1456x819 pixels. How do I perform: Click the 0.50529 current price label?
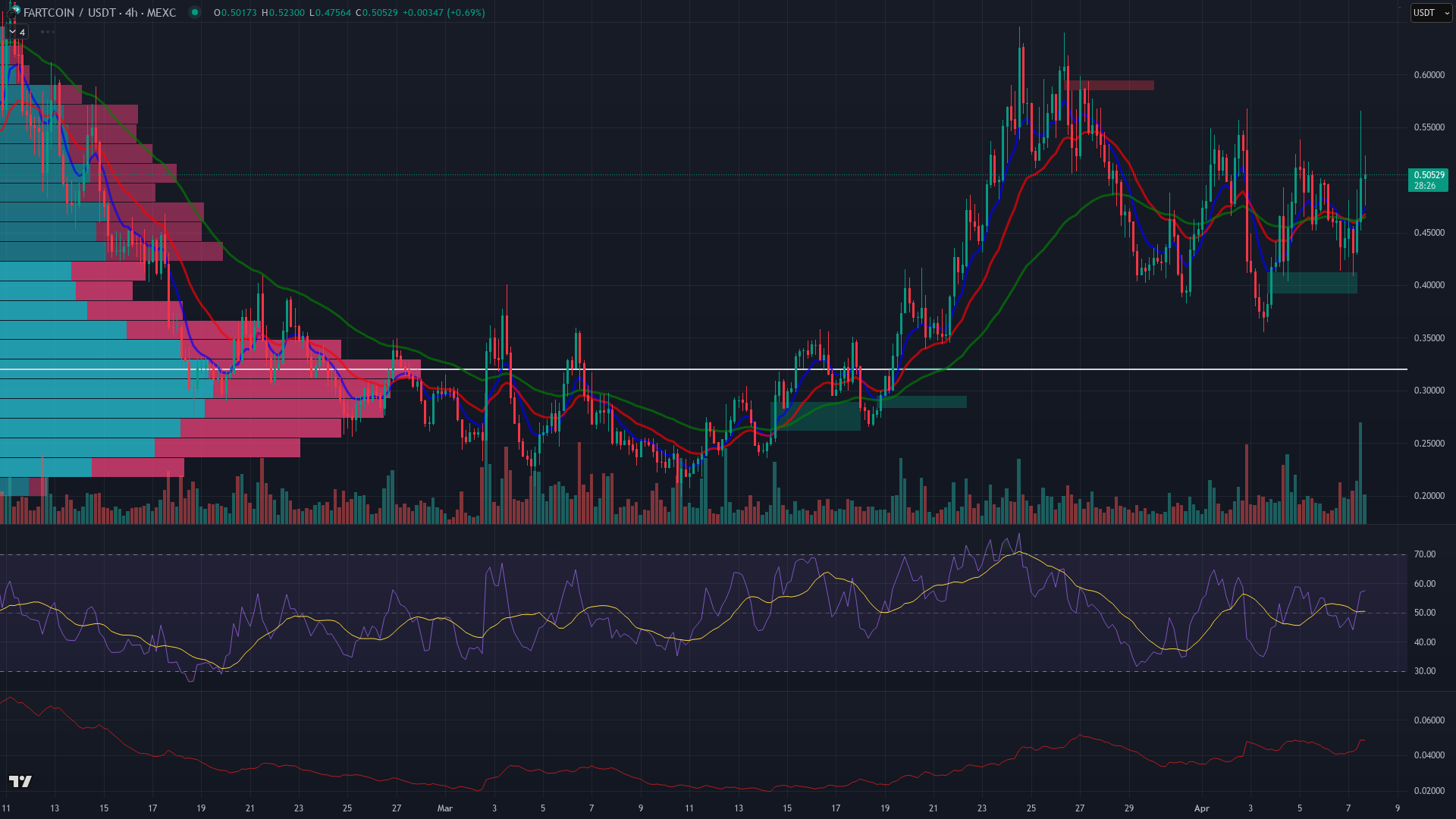(1428, 175)
